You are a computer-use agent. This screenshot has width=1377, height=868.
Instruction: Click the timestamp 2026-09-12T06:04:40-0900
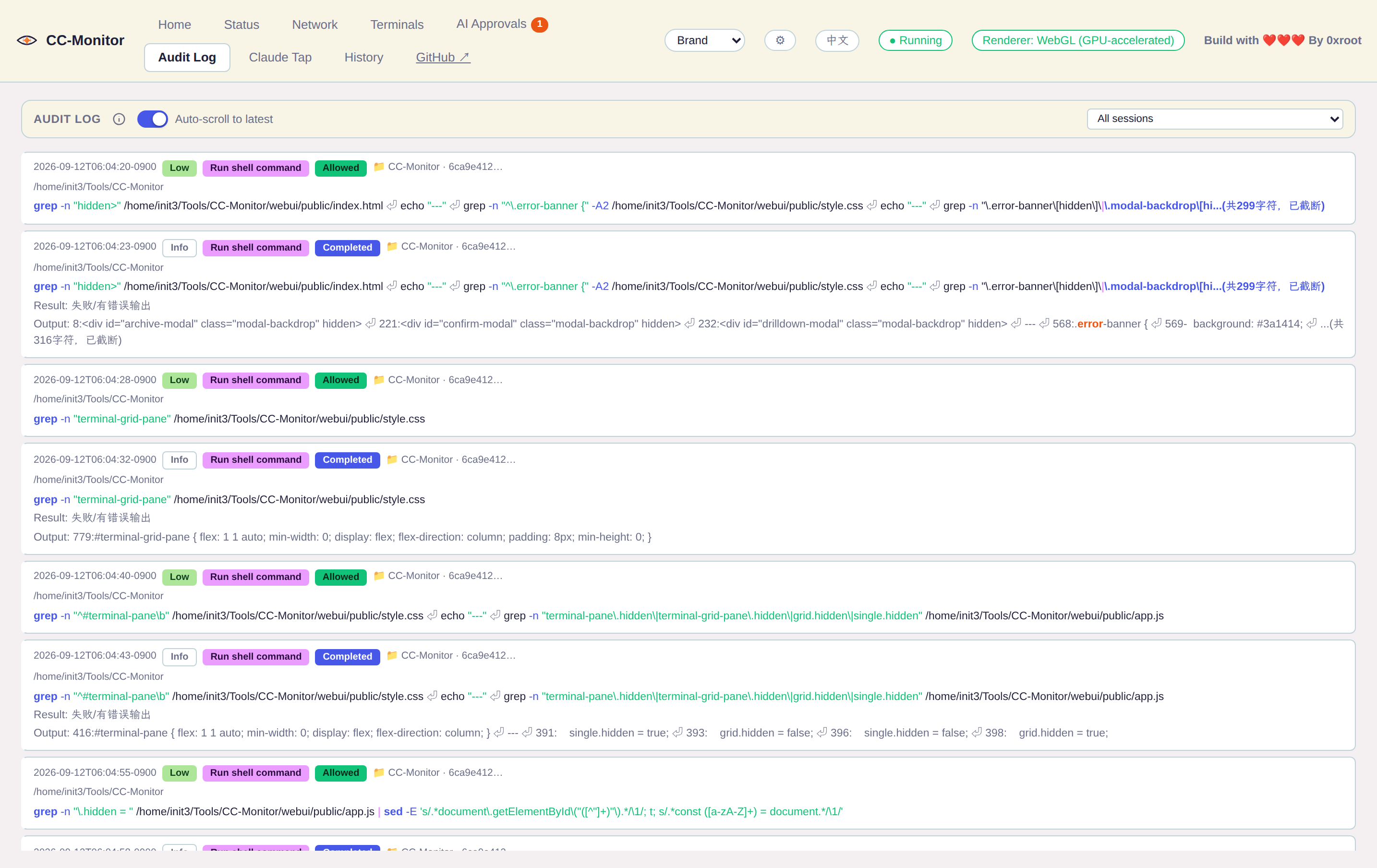coord(95,575)
